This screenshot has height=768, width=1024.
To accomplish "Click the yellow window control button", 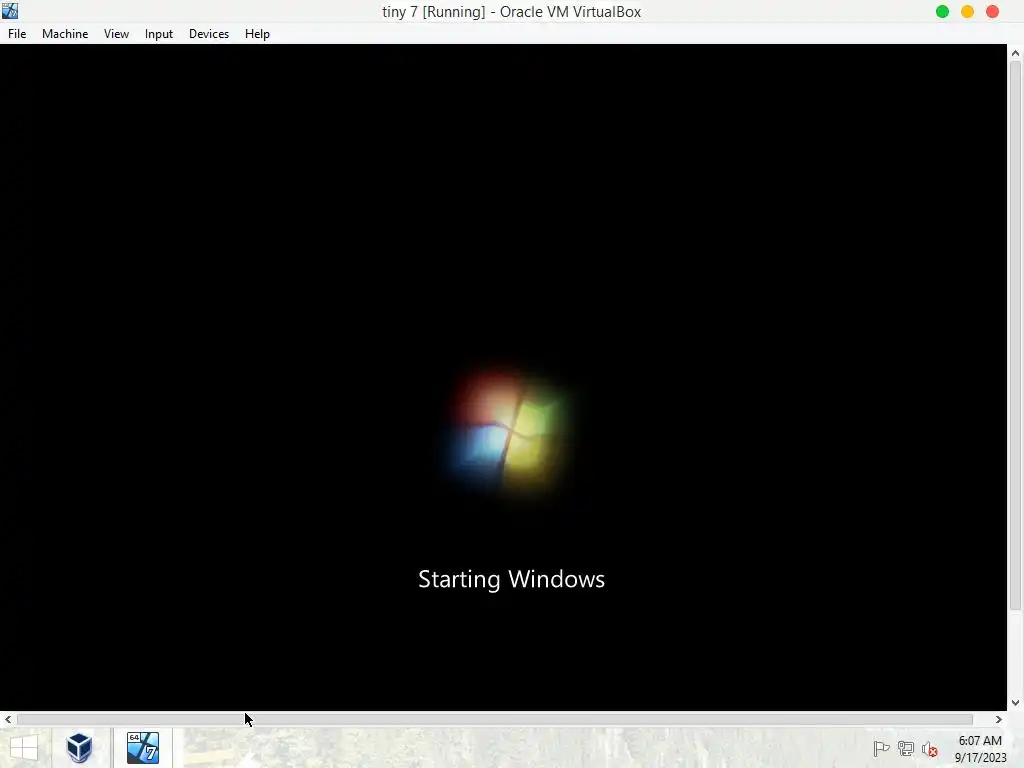I will click(x=967, y=12).
